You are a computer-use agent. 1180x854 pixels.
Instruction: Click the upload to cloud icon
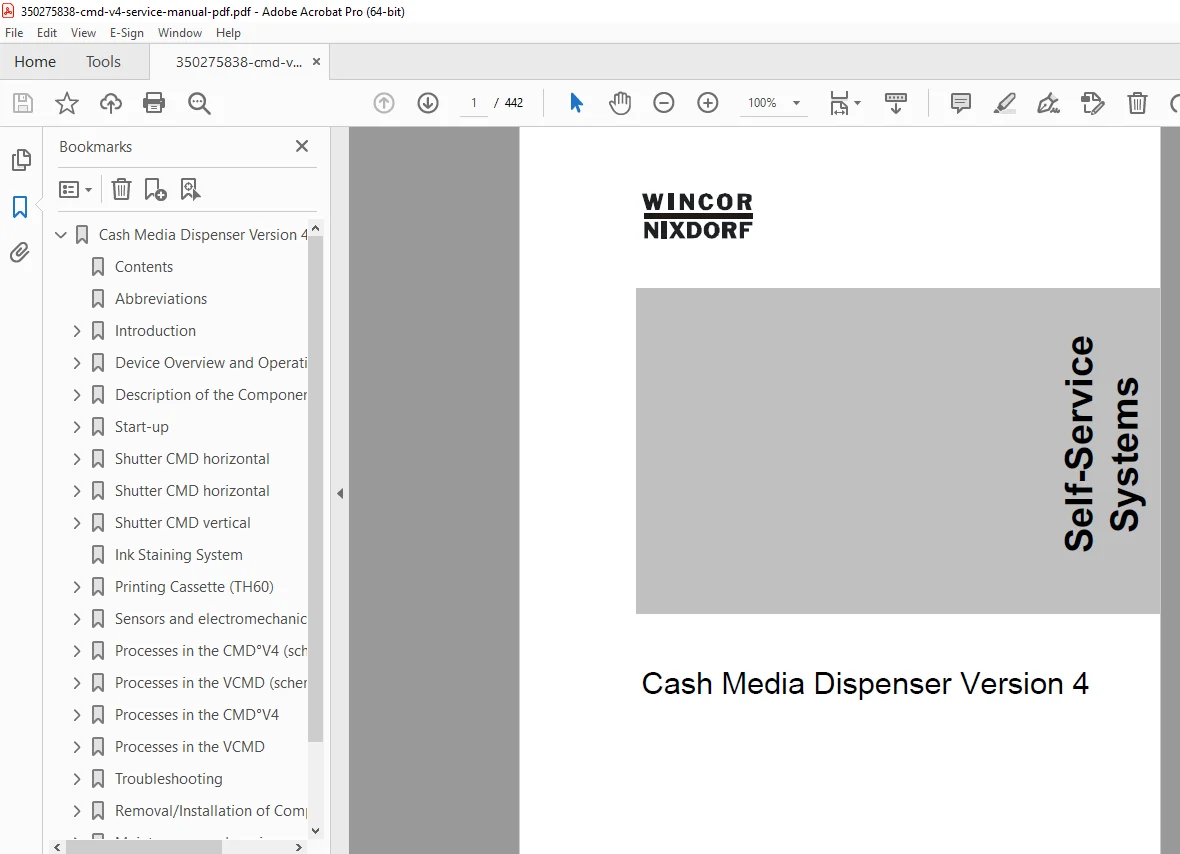pos(111,103)
